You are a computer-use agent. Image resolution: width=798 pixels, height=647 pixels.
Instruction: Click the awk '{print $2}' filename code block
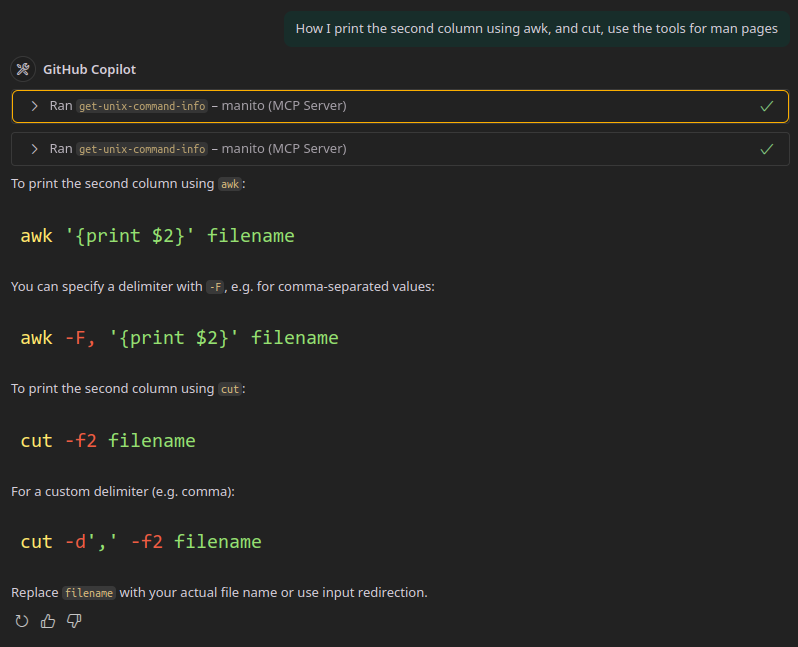click(x=157, y=236)
